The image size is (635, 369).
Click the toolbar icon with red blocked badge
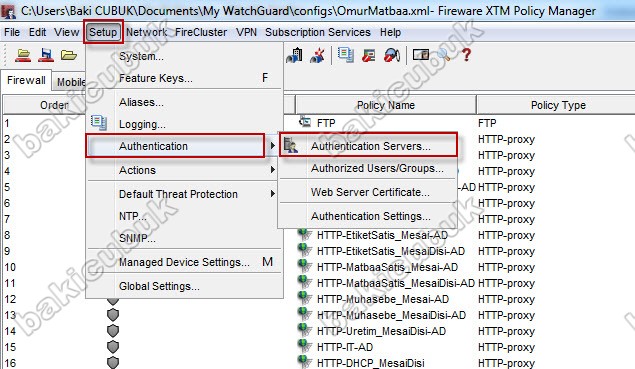pos(369,55)
